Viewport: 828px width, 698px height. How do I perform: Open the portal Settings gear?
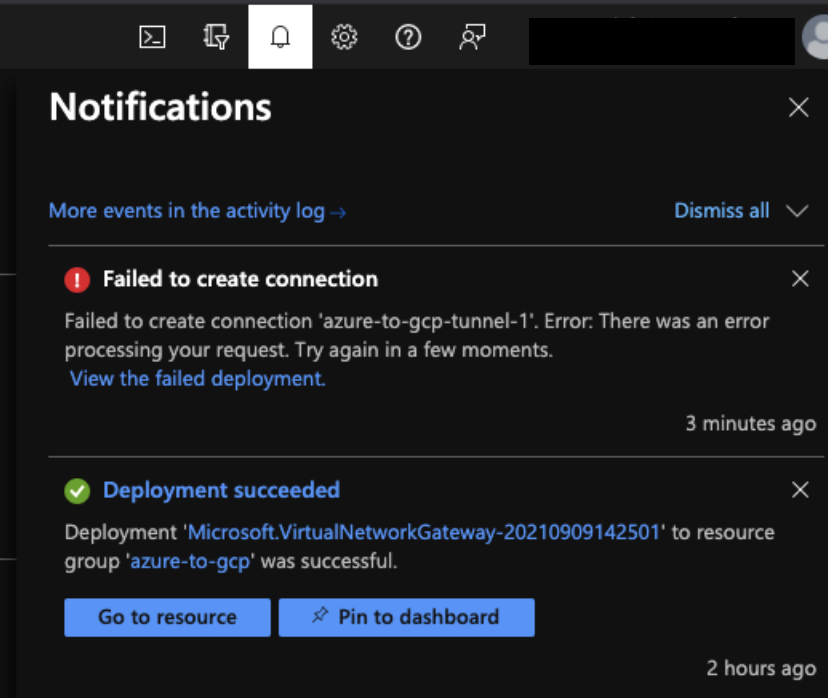[x=344, y=37]
